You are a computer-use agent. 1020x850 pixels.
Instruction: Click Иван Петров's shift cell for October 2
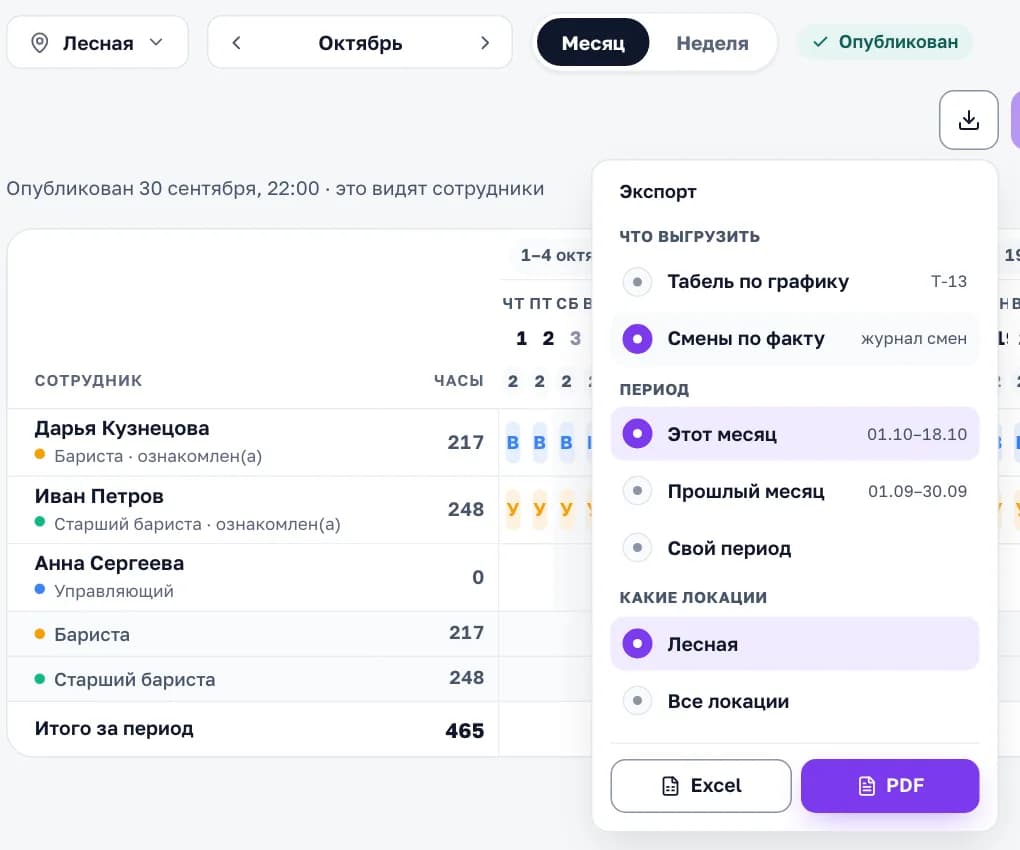coord(540,509)
